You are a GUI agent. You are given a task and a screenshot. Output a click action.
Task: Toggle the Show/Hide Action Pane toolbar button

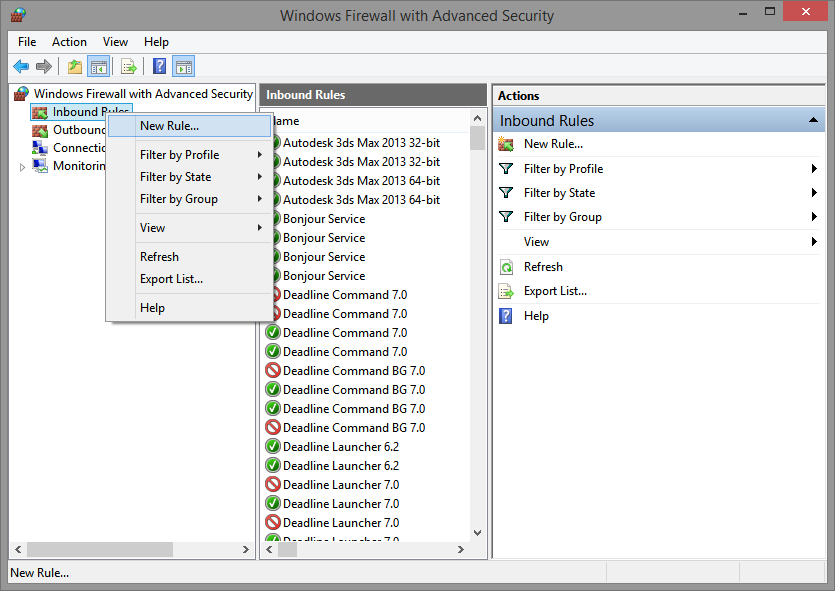tap(184, 67)
